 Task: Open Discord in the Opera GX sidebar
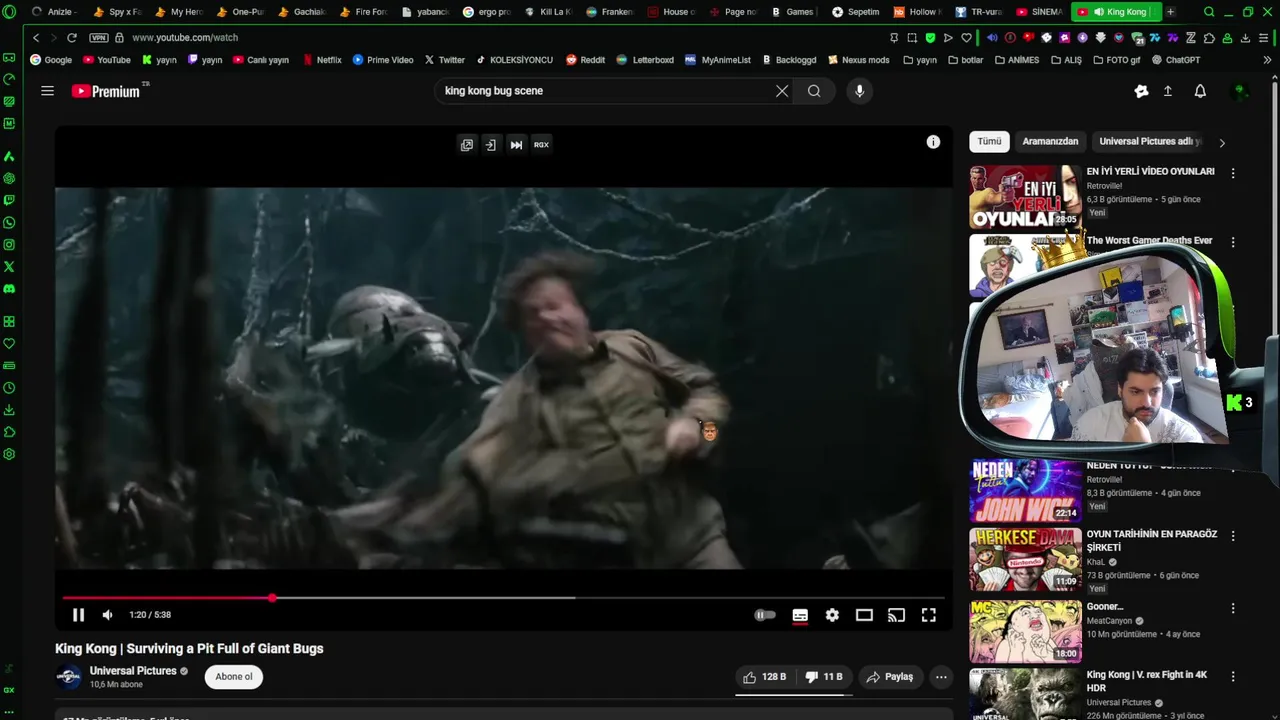pos(9,289)
